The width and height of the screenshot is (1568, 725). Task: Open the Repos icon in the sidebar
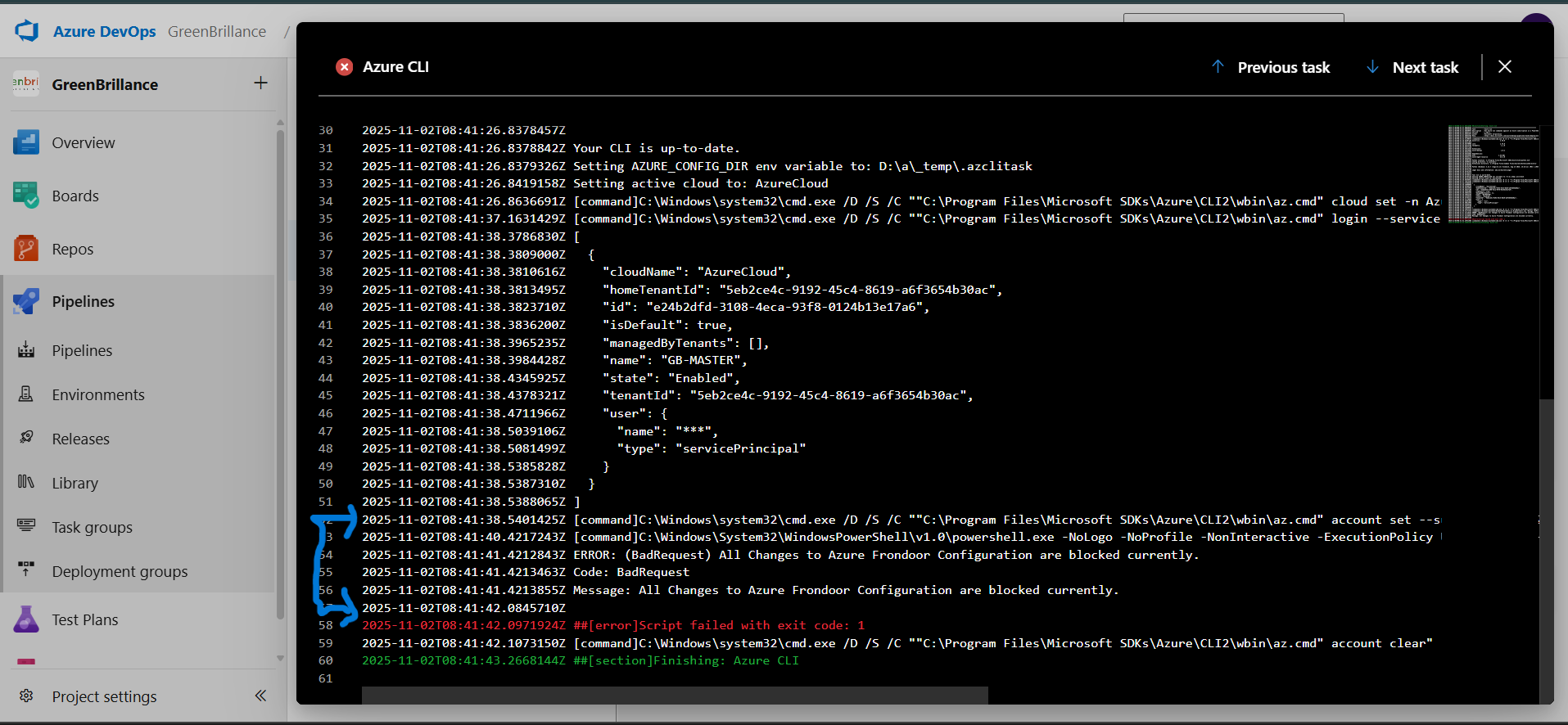[x=26, y=249]
